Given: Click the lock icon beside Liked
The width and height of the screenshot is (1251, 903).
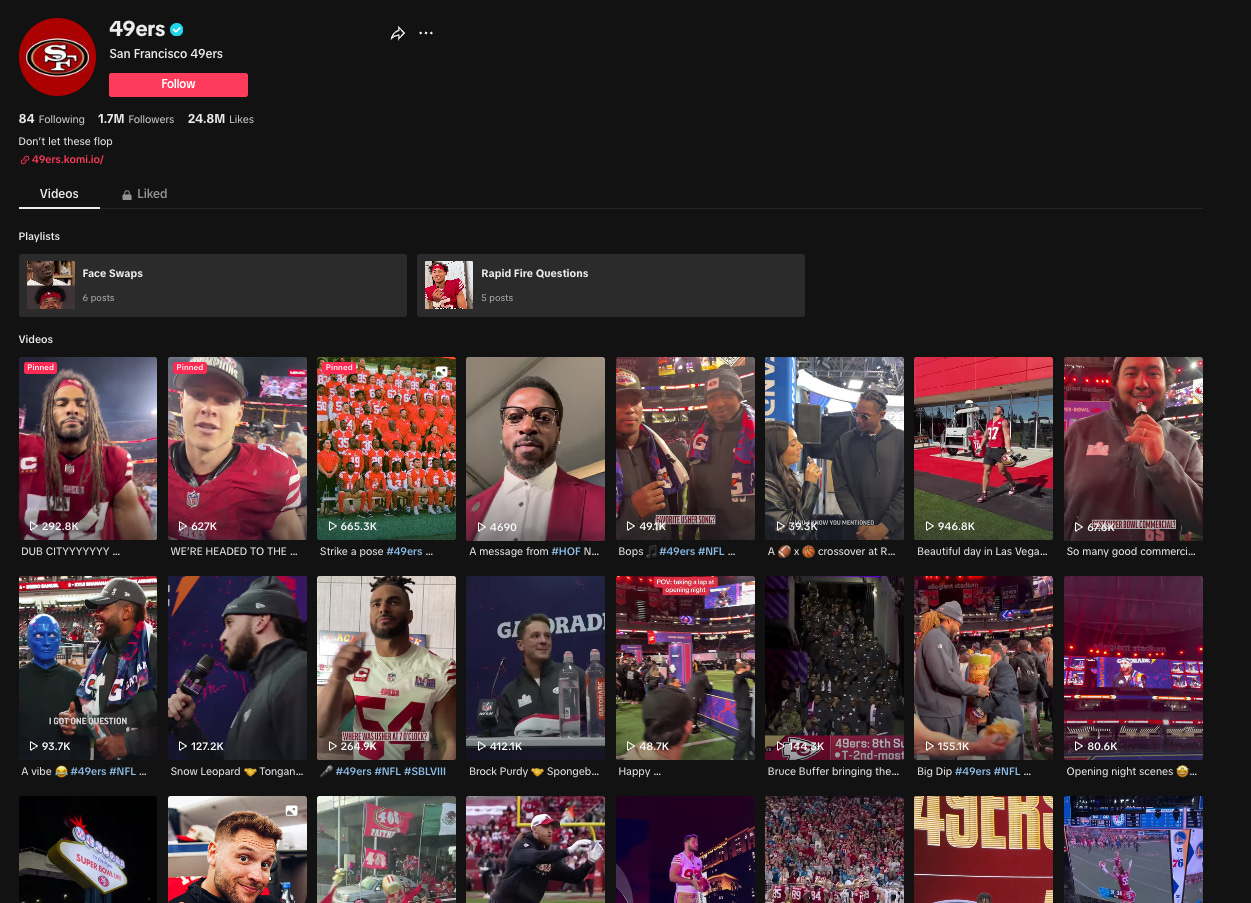Looking at the screenshot, I should coord(127,195).
